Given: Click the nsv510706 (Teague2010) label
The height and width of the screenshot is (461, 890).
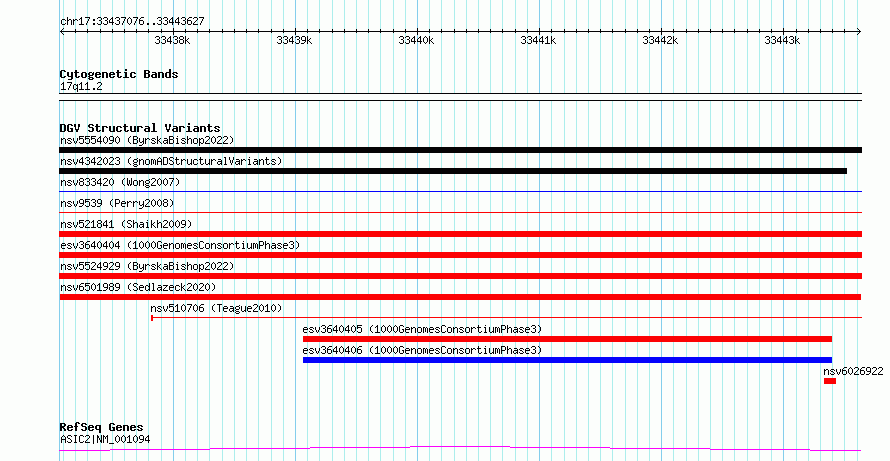Looking at the screenshot, I should click(216, 308).
